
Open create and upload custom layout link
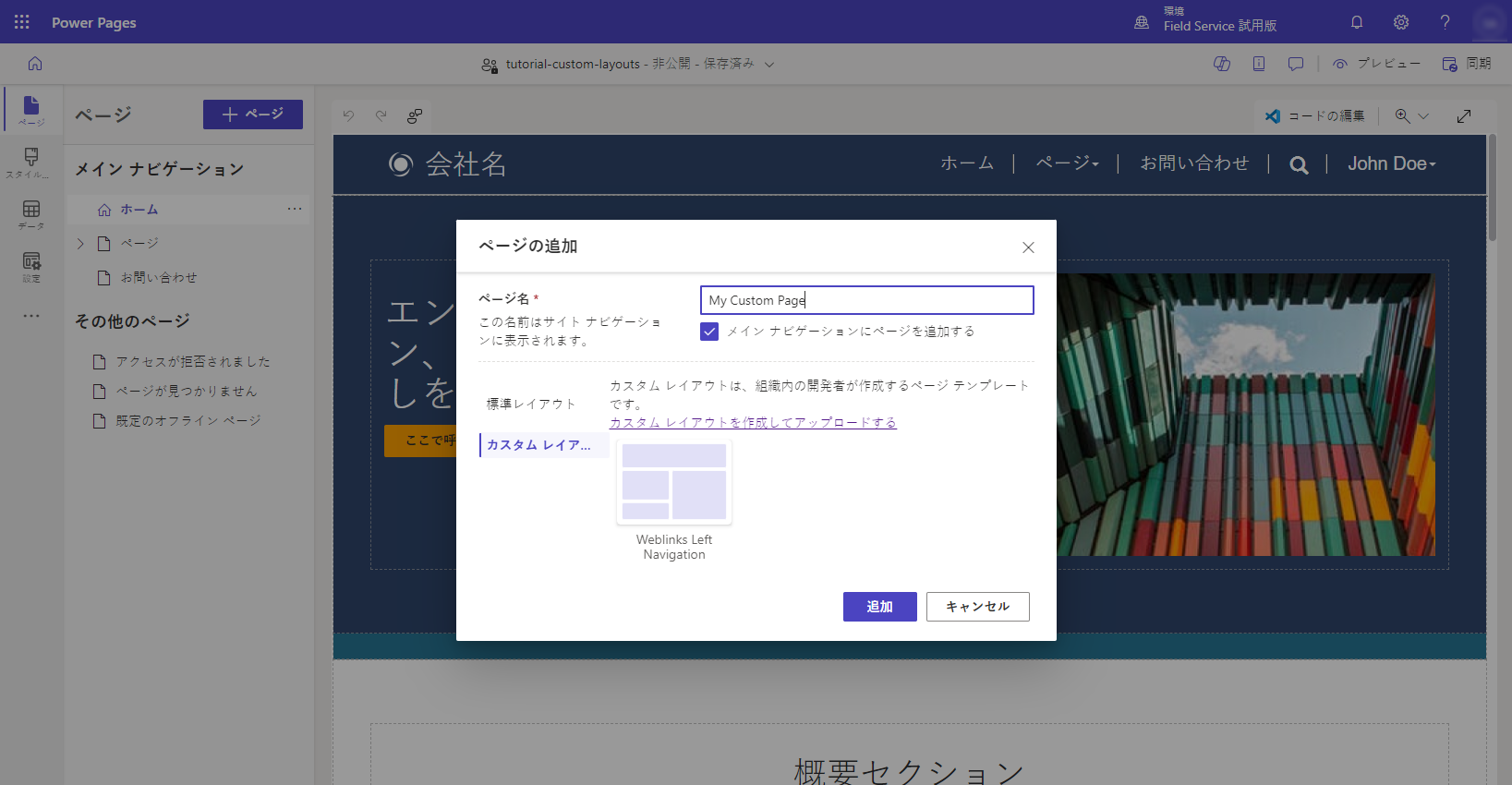(753, 422)
